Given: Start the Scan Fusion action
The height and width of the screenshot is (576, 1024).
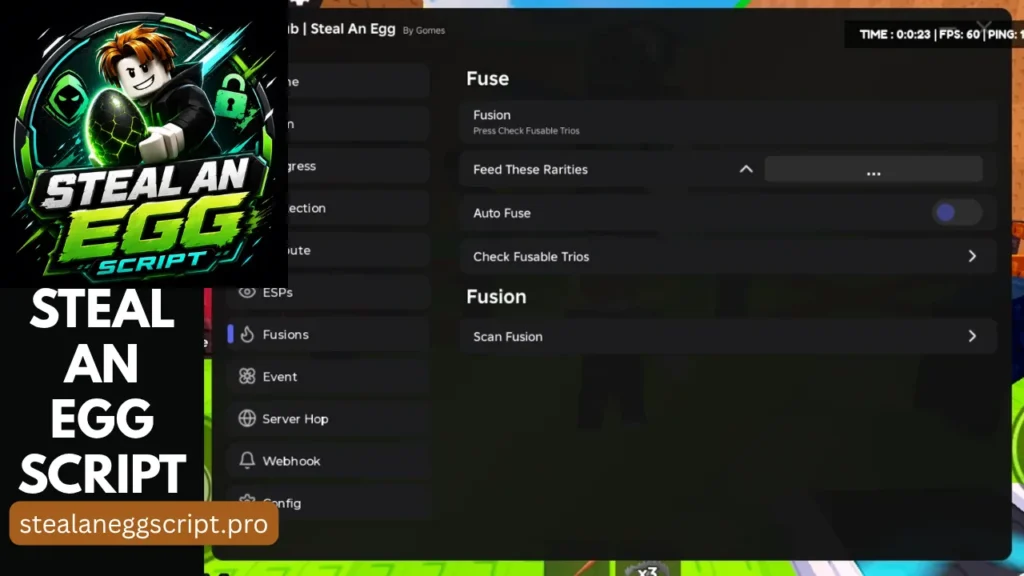Looking at the screenshot, I should pos(728,336).
